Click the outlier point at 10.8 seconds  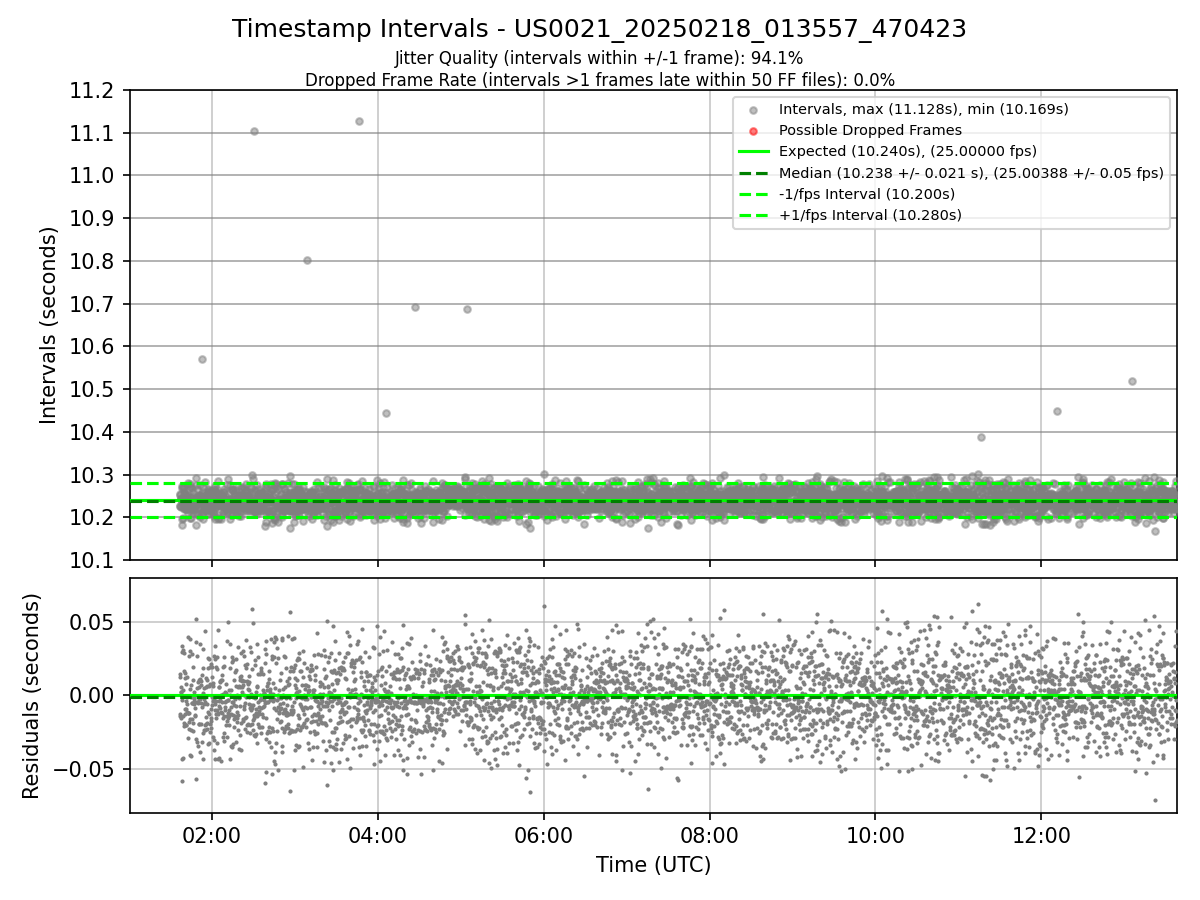coord(307,260)
